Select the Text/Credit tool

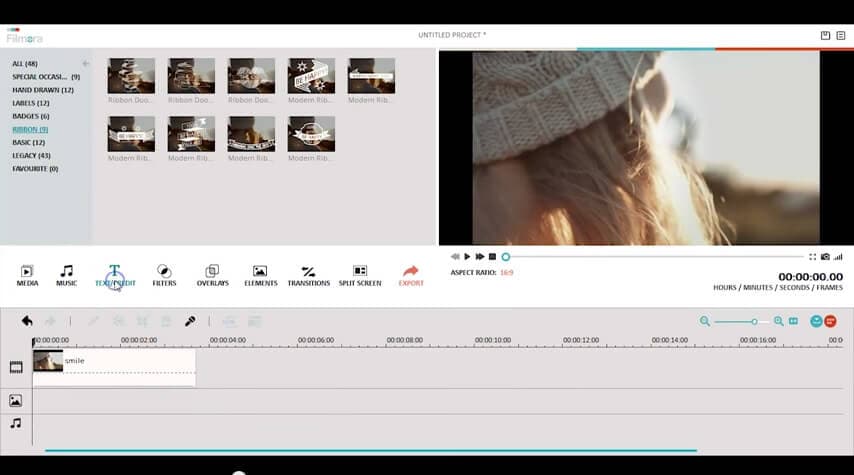(x=115, y=275)
